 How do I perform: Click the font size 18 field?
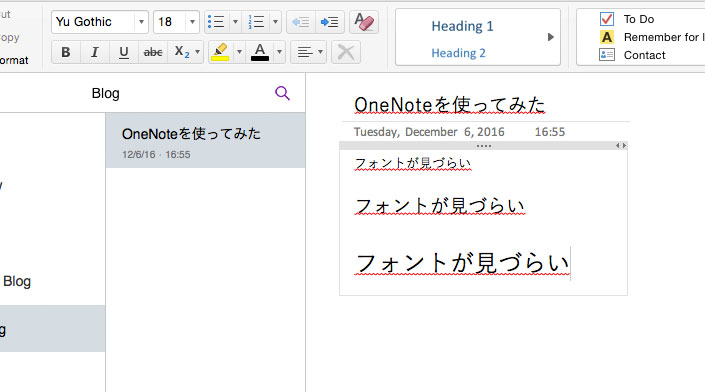tap(170, 22)
